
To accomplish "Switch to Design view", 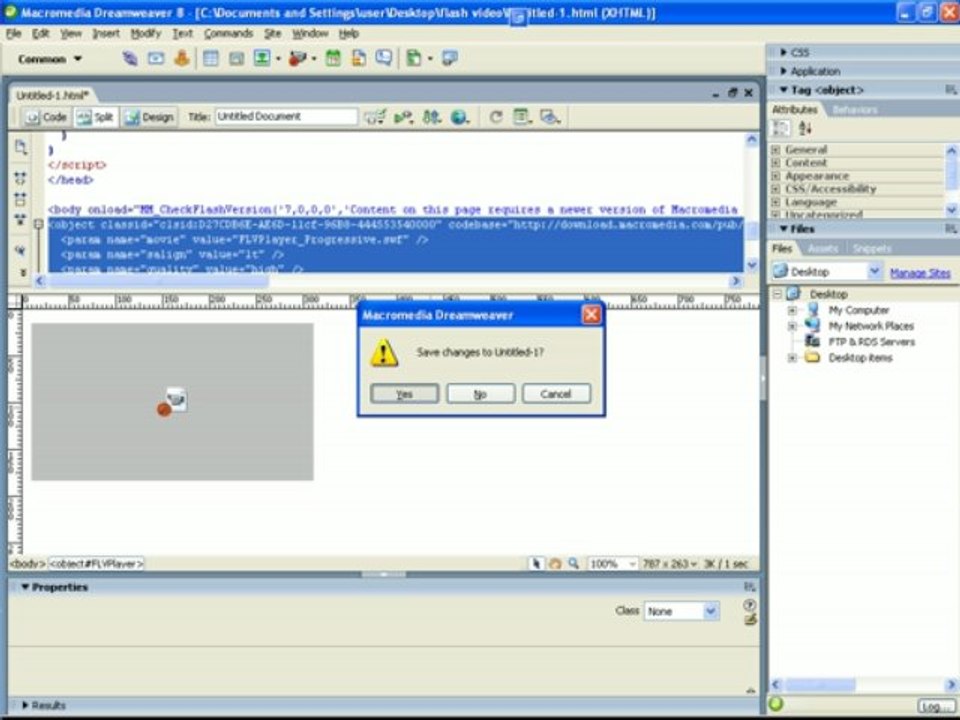I will coord(149,117).
